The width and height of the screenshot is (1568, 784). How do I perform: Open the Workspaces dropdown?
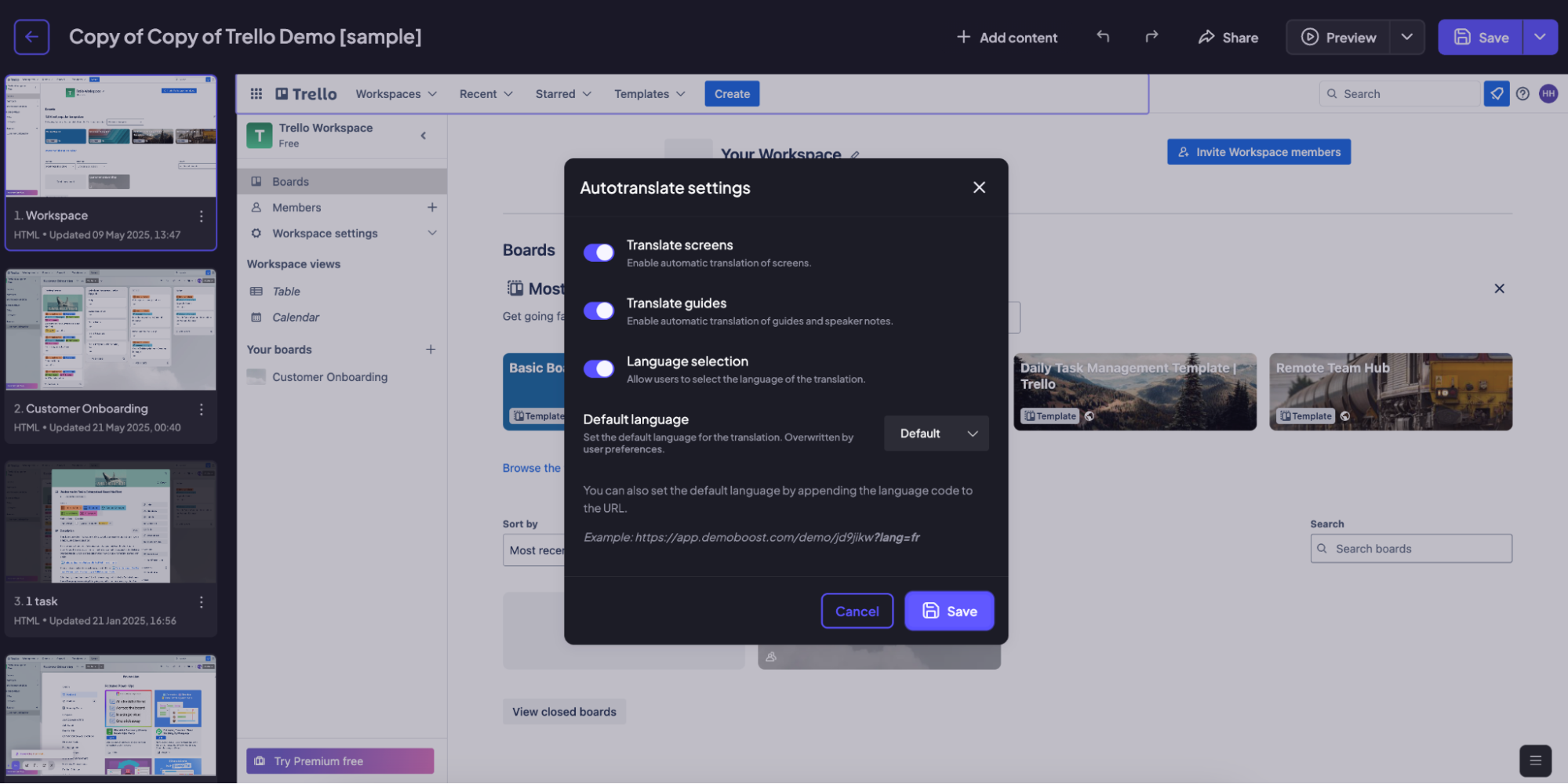point(396,94)
